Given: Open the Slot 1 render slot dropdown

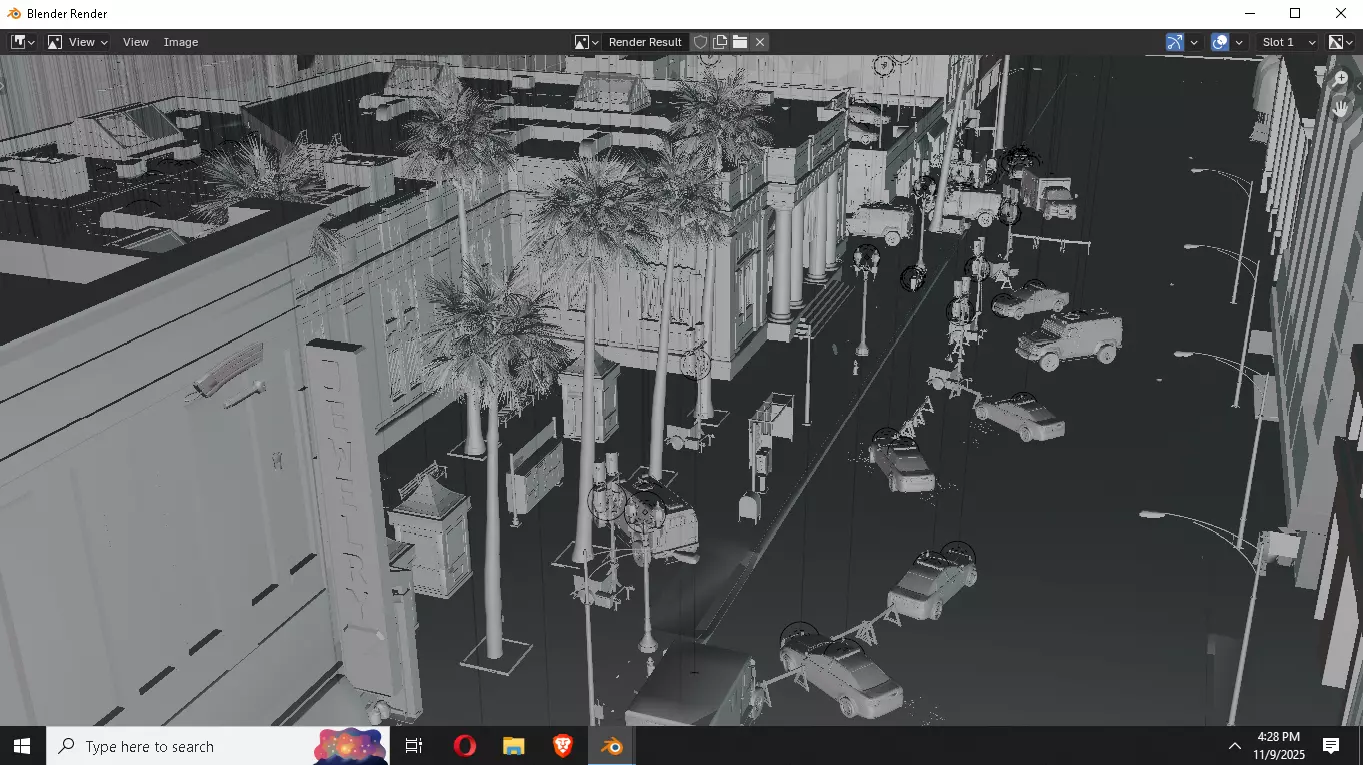Looking at the screenshot, I should tap(1288, 42).
